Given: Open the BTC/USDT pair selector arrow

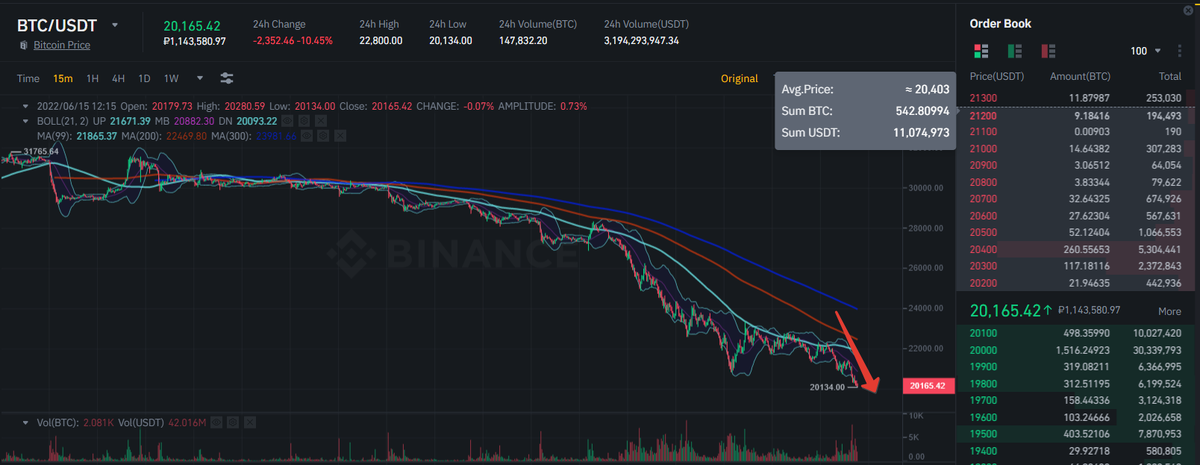Looking at the screenshot, I should point(116,25).
